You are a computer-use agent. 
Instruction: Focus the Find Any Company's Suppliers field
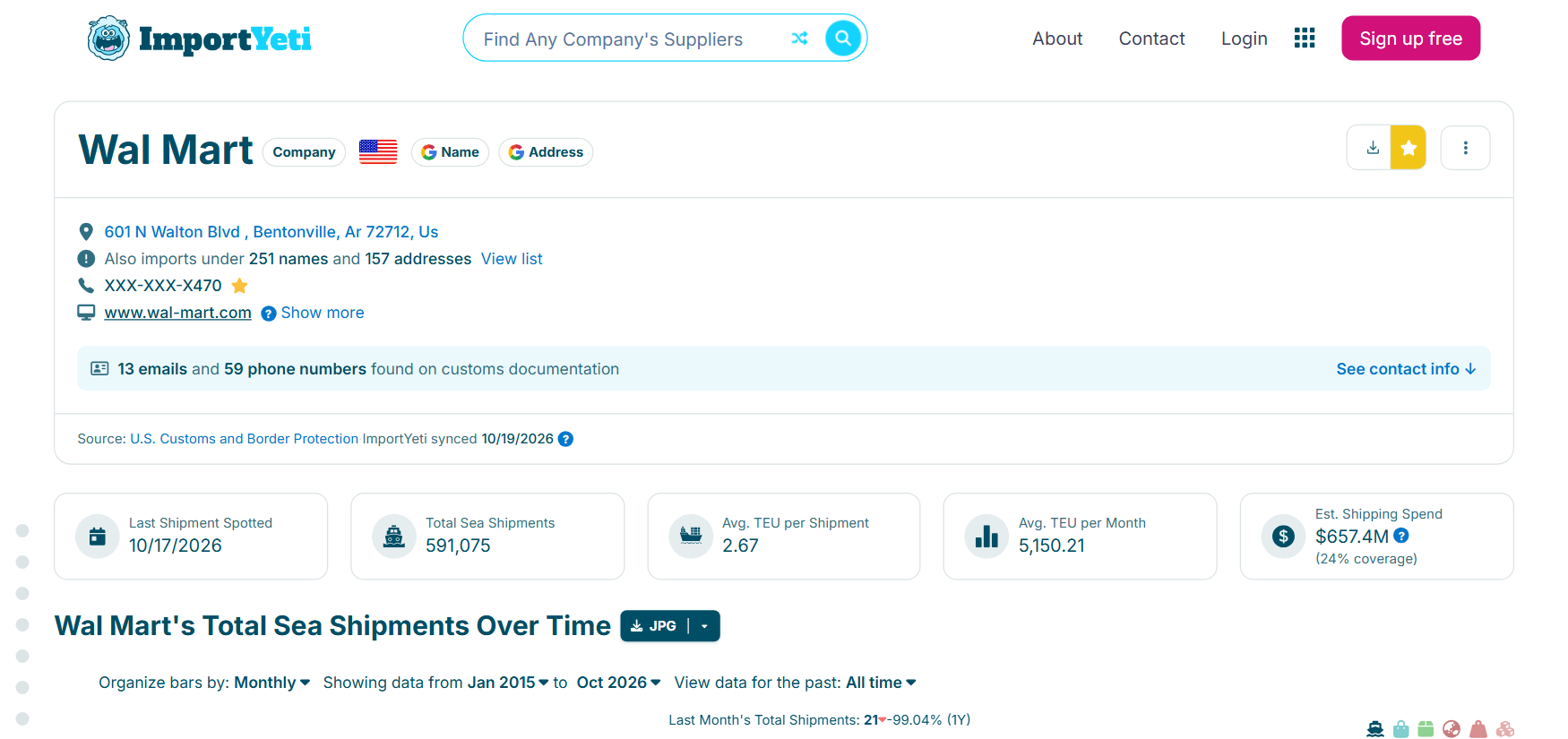[x=627, y=39]
